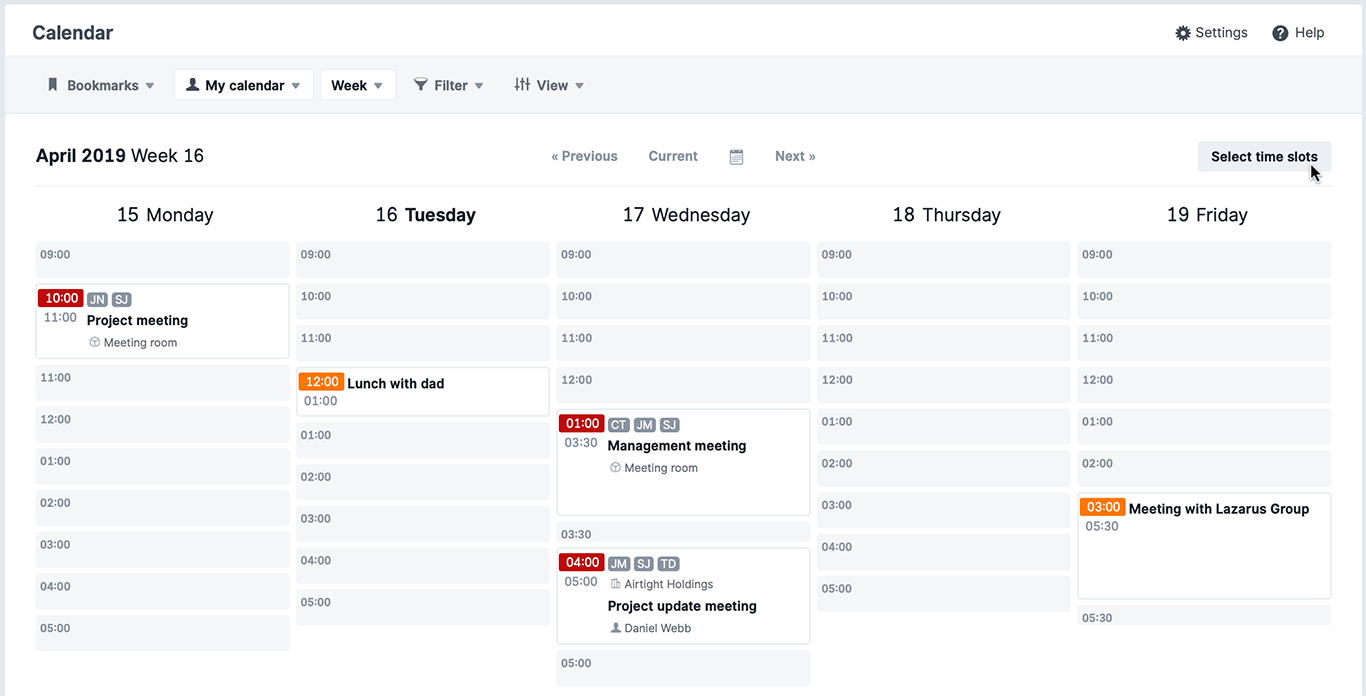Click the Select time slots button

1264,156
